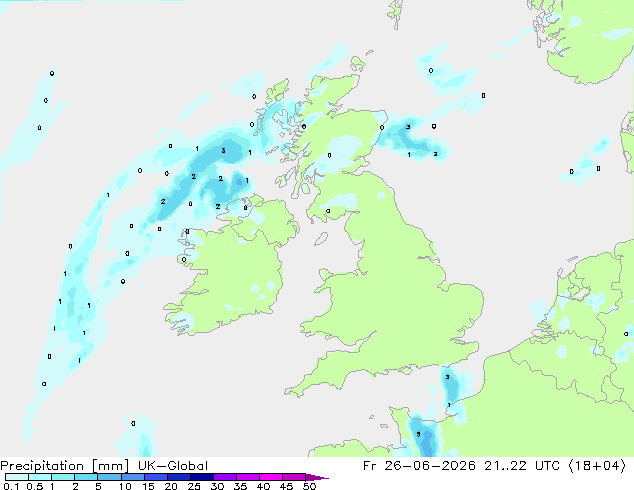The image size is (634, 490).
Task: Click the legend tick label '50'
Action: [x=309, y=486]
